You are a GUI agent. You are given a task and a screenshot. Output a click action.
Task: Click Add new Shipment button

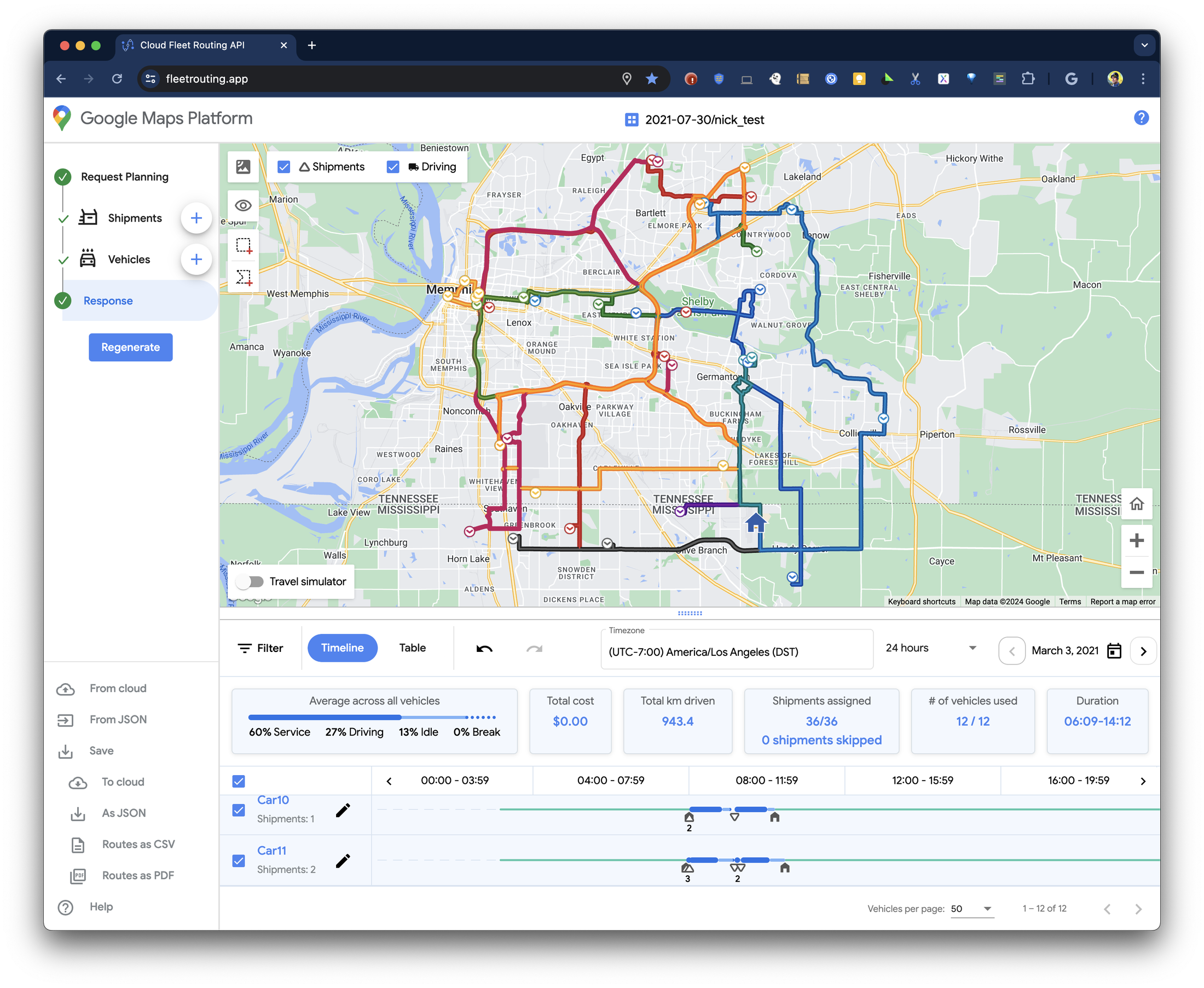197,218
